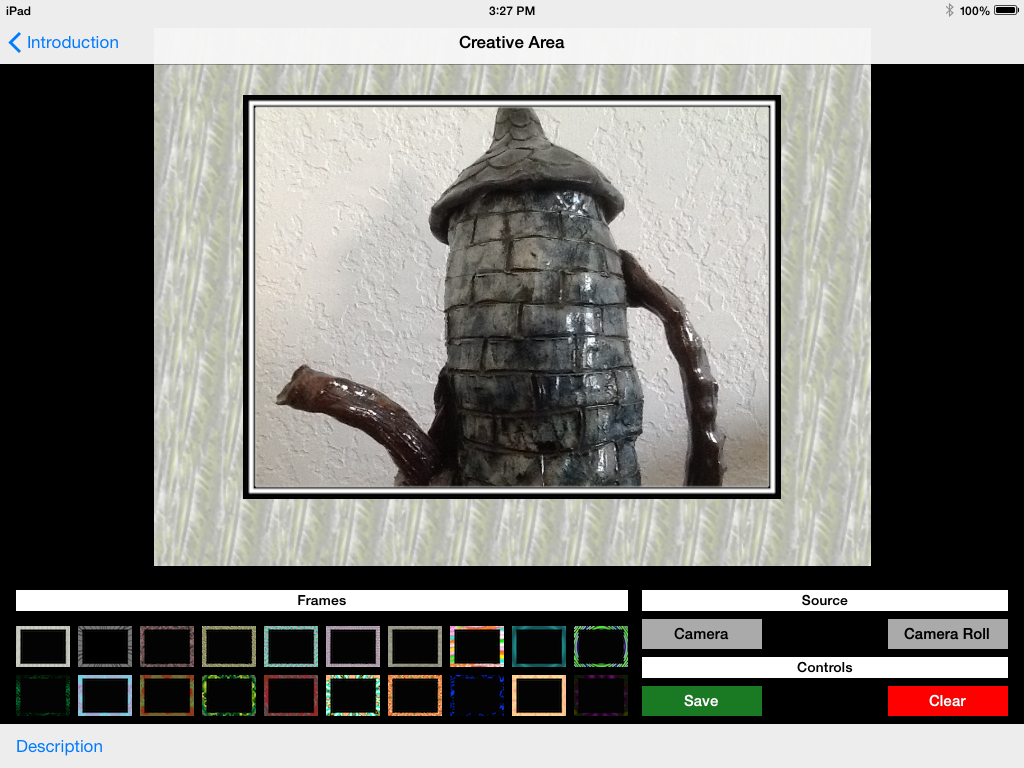1024x768 pixels.
Task: Select the rainbow striped frame thumbnail
Action: pyautogui.click(x=477, y=646)
